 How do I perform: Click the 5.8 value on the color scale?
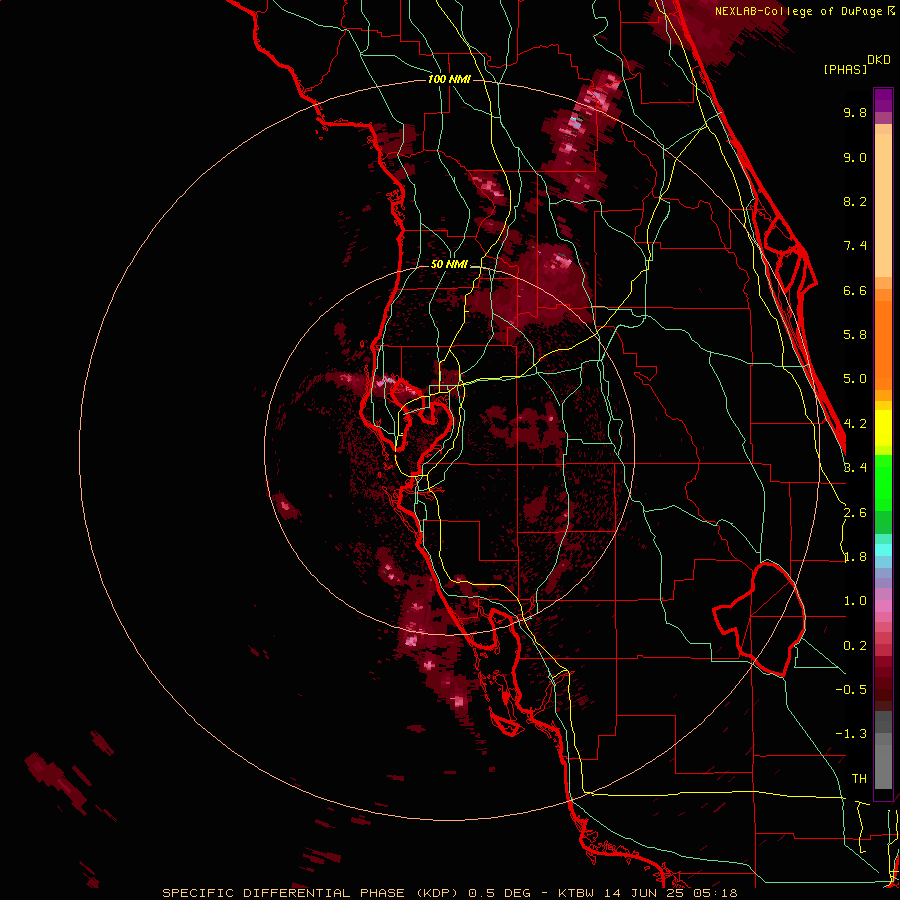855,335
